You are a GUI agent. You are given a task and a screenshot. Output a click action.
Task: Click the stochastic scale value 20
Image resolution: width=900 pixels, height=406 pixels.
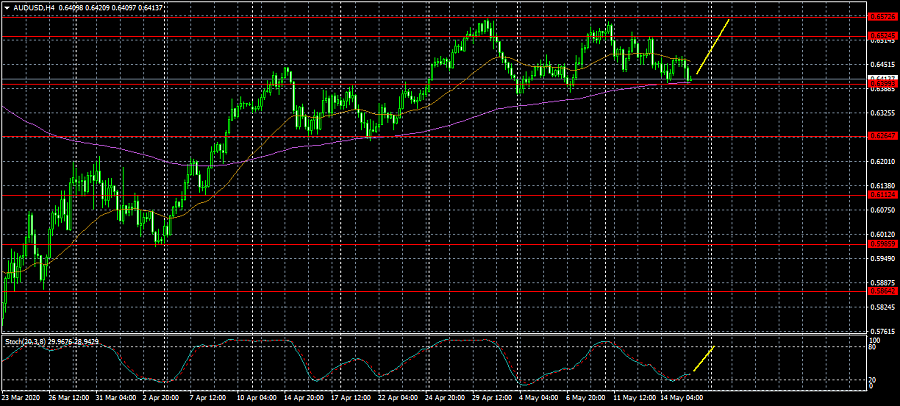tap(873, 379)
